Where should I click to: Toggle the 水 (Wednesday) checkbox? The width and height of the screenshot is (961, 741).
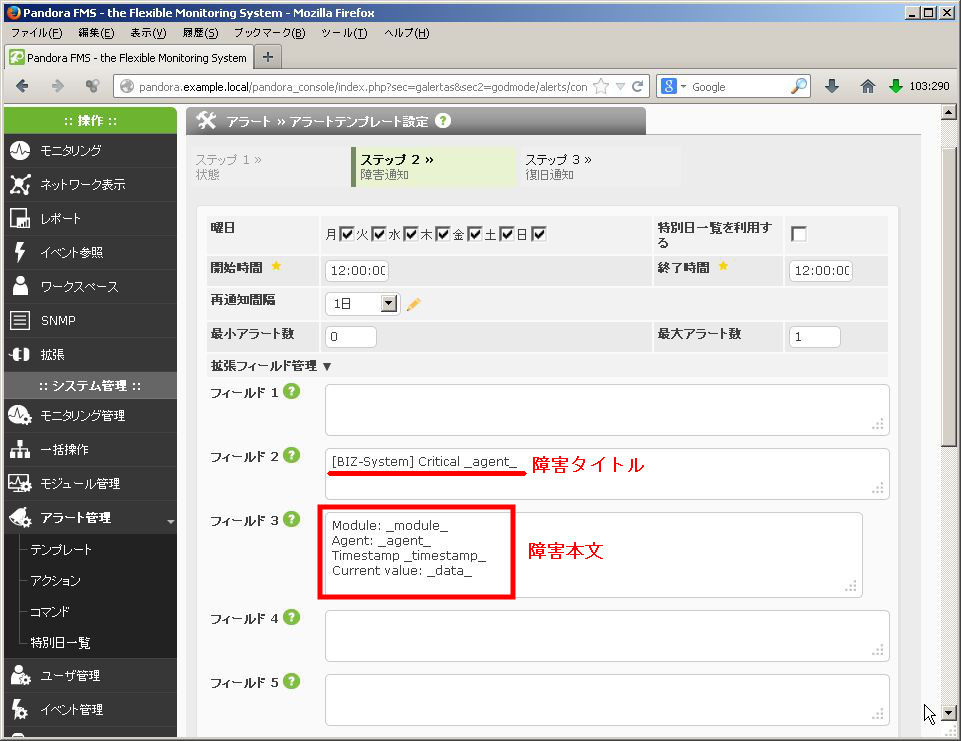pos(411,234)
